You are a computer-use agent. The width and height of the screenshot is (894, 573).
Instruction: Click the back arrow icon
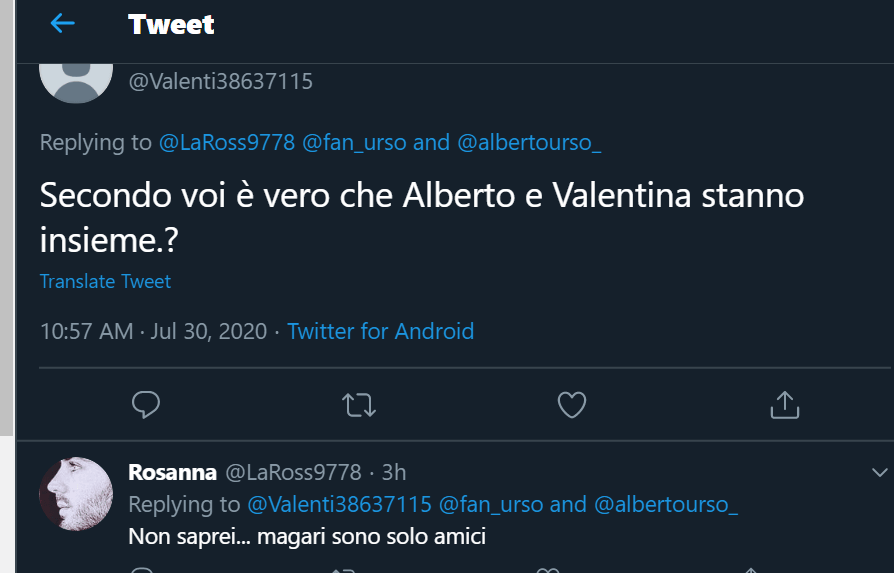[62, 24]
